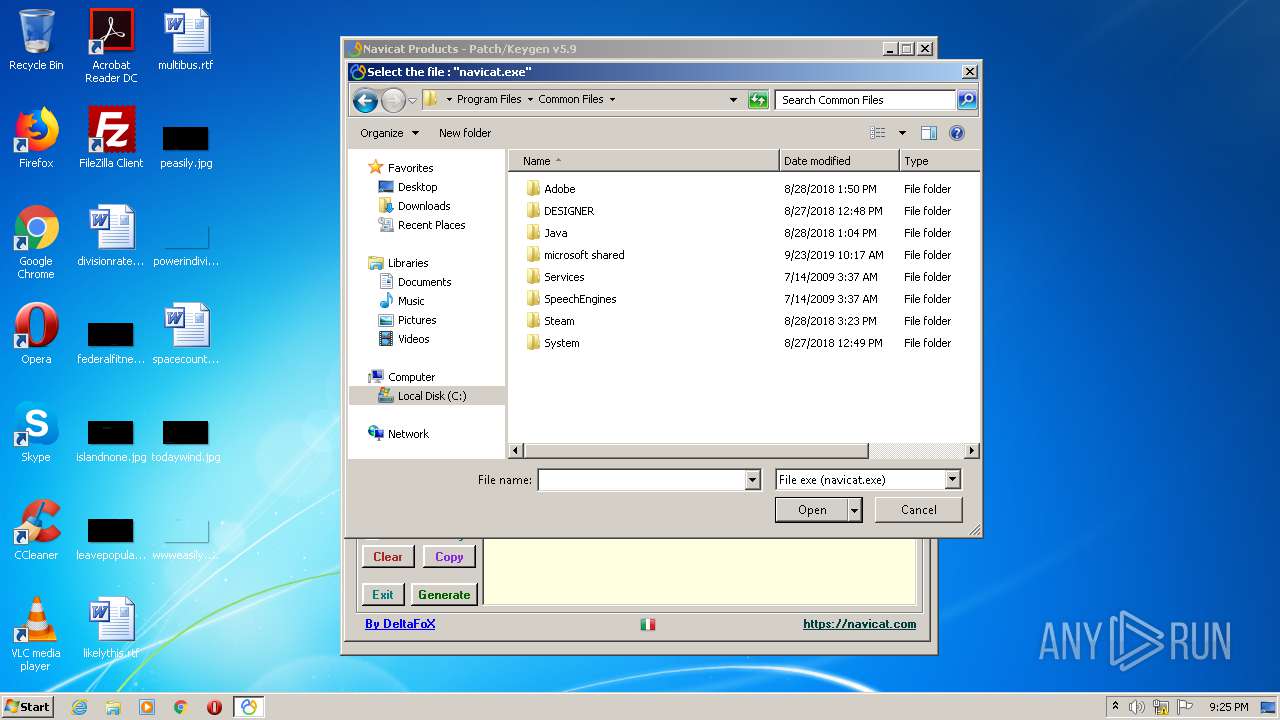Viewport: 1280px width, 720px height.
Task: Select Libraries in navigation pane
Action: coord(408,263)
